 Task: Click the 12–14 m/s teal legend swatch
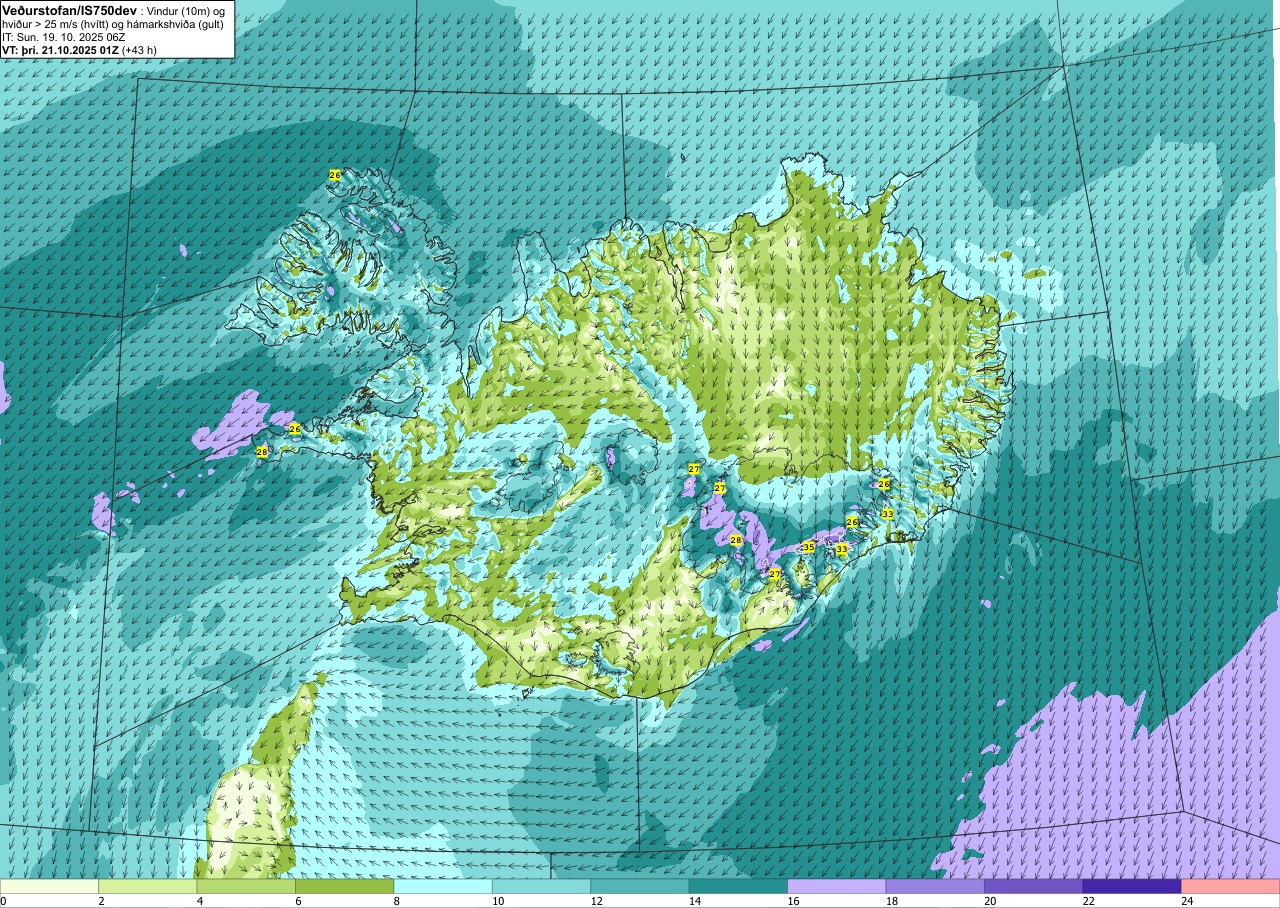pos(640,887)
